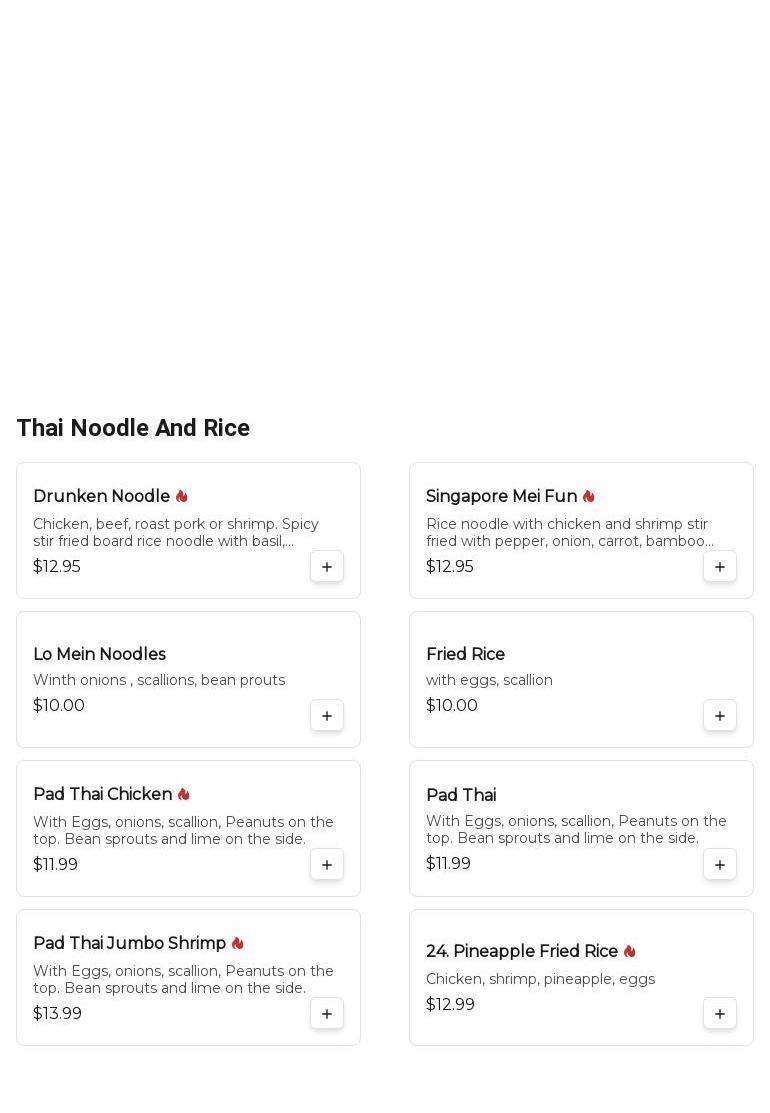Add 24. Pineapple Fried Rice to order

coord(720,1014)
